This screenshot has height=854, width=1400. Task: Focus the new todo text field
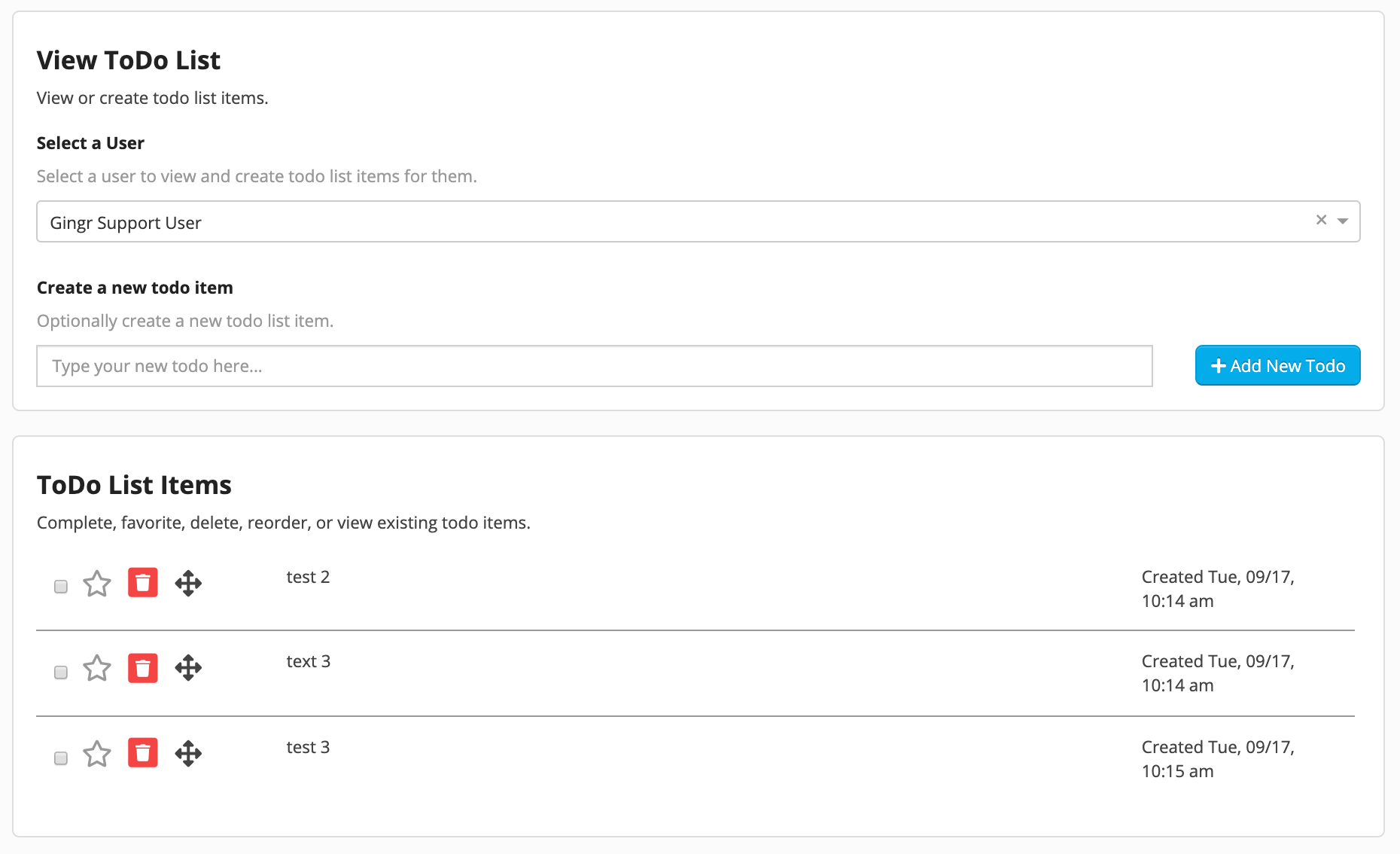coord(595,366)
